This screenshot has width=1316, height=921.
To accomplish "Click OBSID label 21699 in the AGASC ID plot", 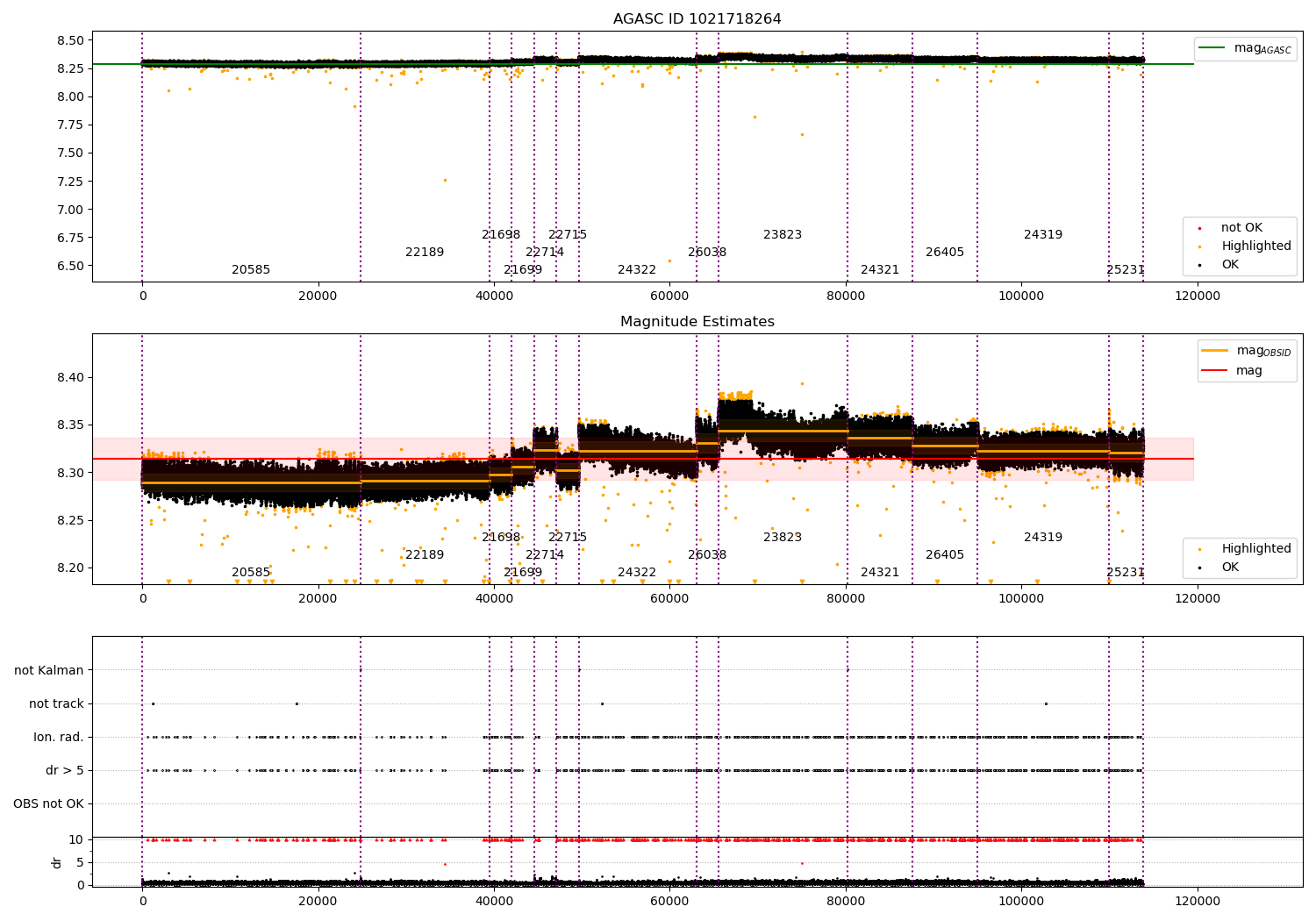I will [523, 270].
